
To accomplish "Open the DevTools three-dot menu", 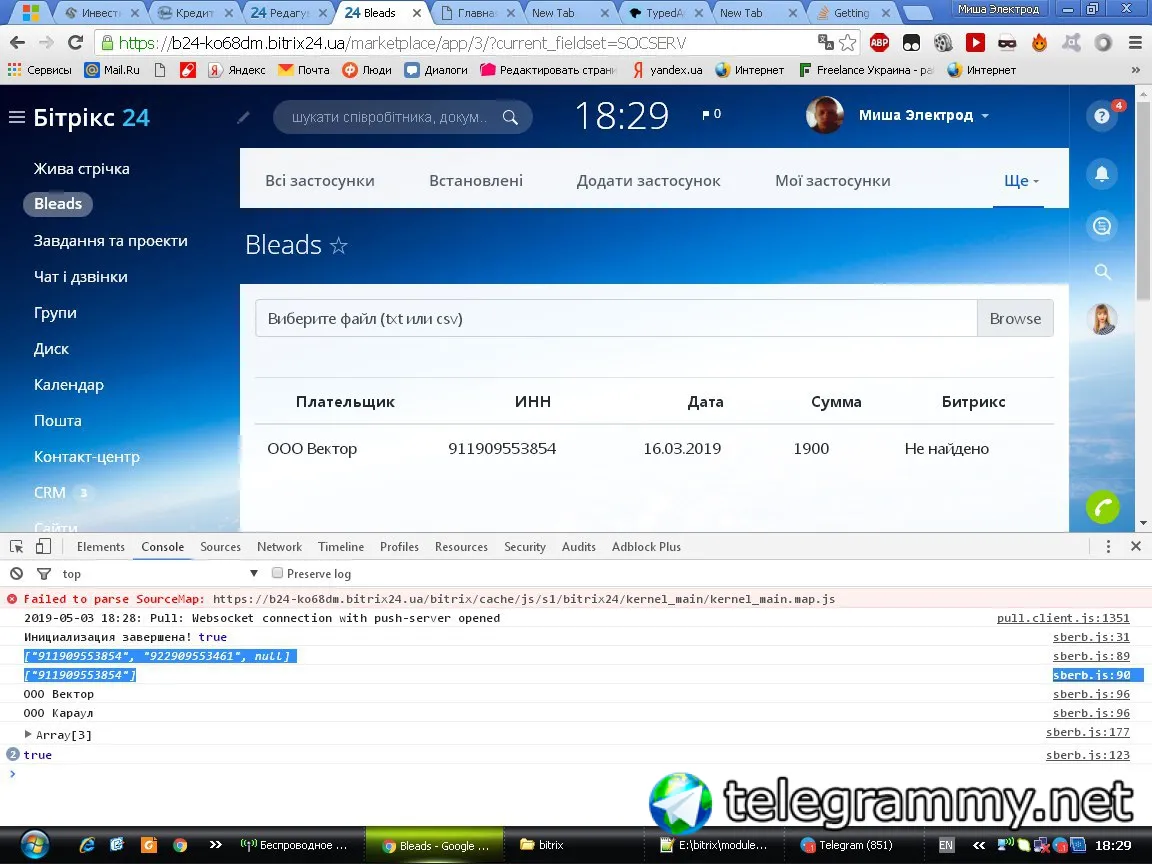I will tap(1108, 546).
